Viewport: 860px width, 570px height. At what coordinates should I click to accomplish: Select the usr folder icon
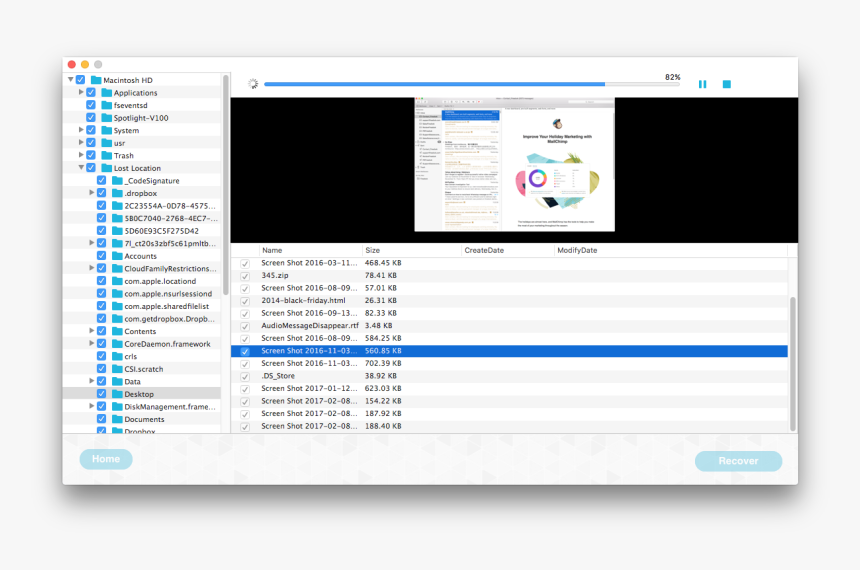pyautogui.click(x=107, y=143)
